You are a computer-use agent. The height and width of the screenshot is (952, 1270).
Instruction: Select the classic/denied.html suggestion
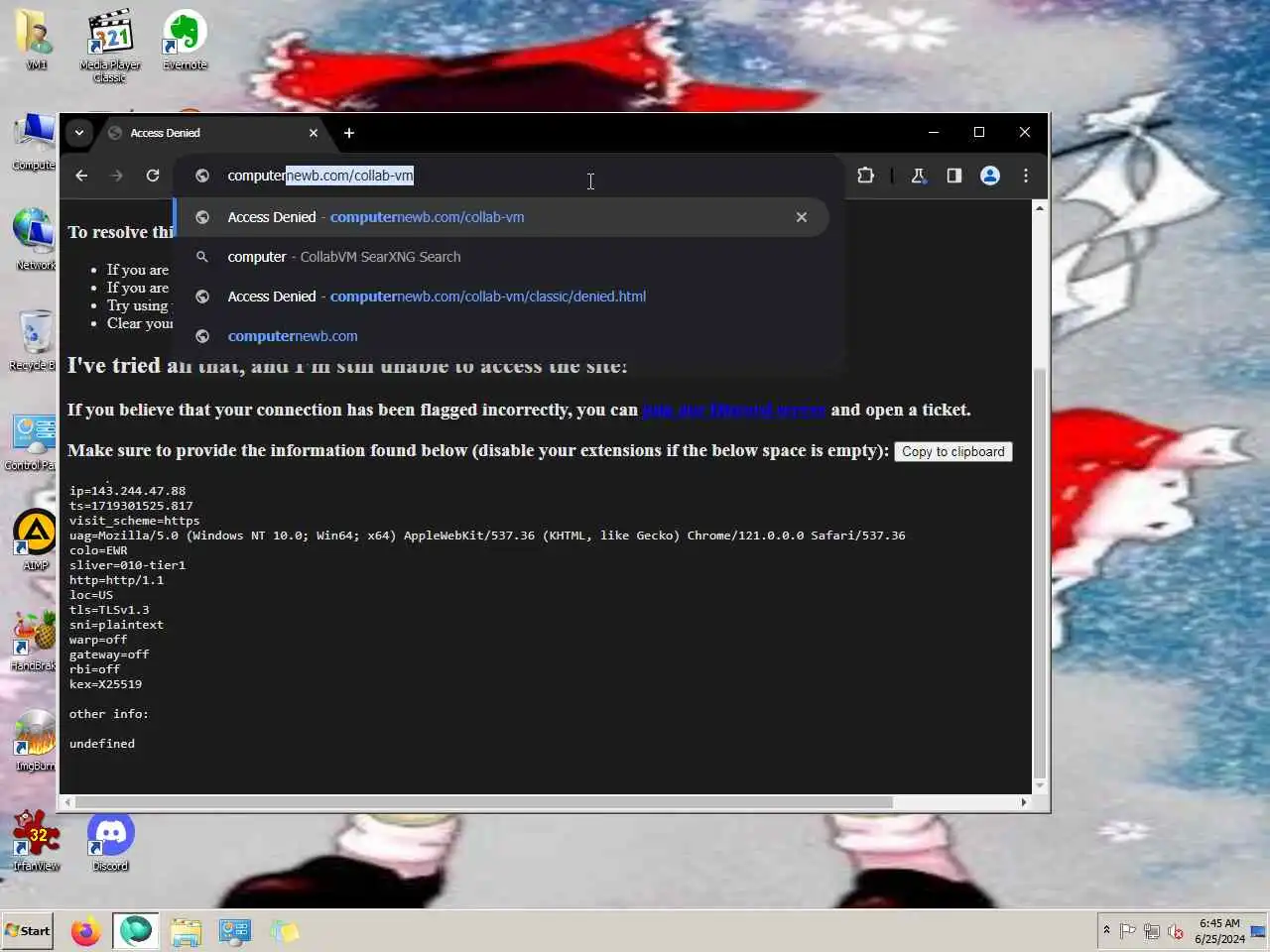click(501, 297)
